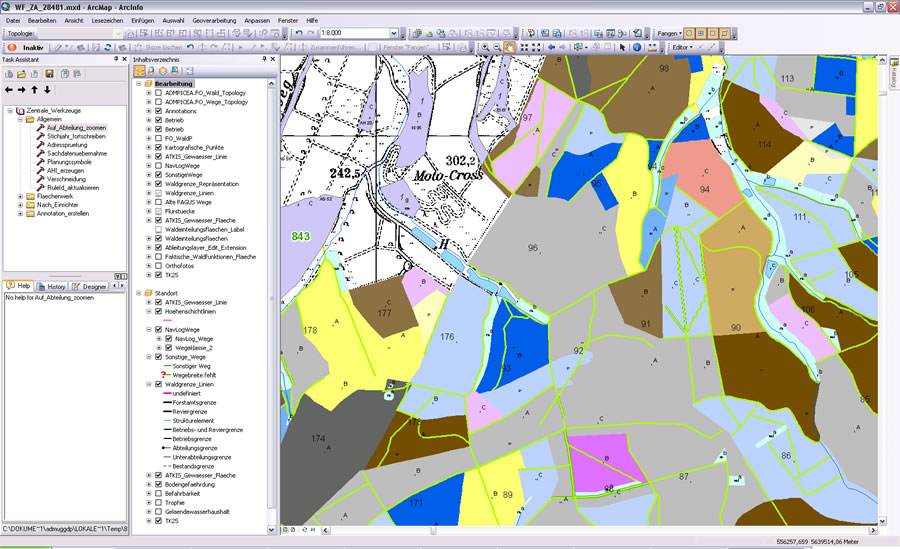900x549 pixels.
Task: Uncheck the Annotations layer
Action: [x=158, y=111]
